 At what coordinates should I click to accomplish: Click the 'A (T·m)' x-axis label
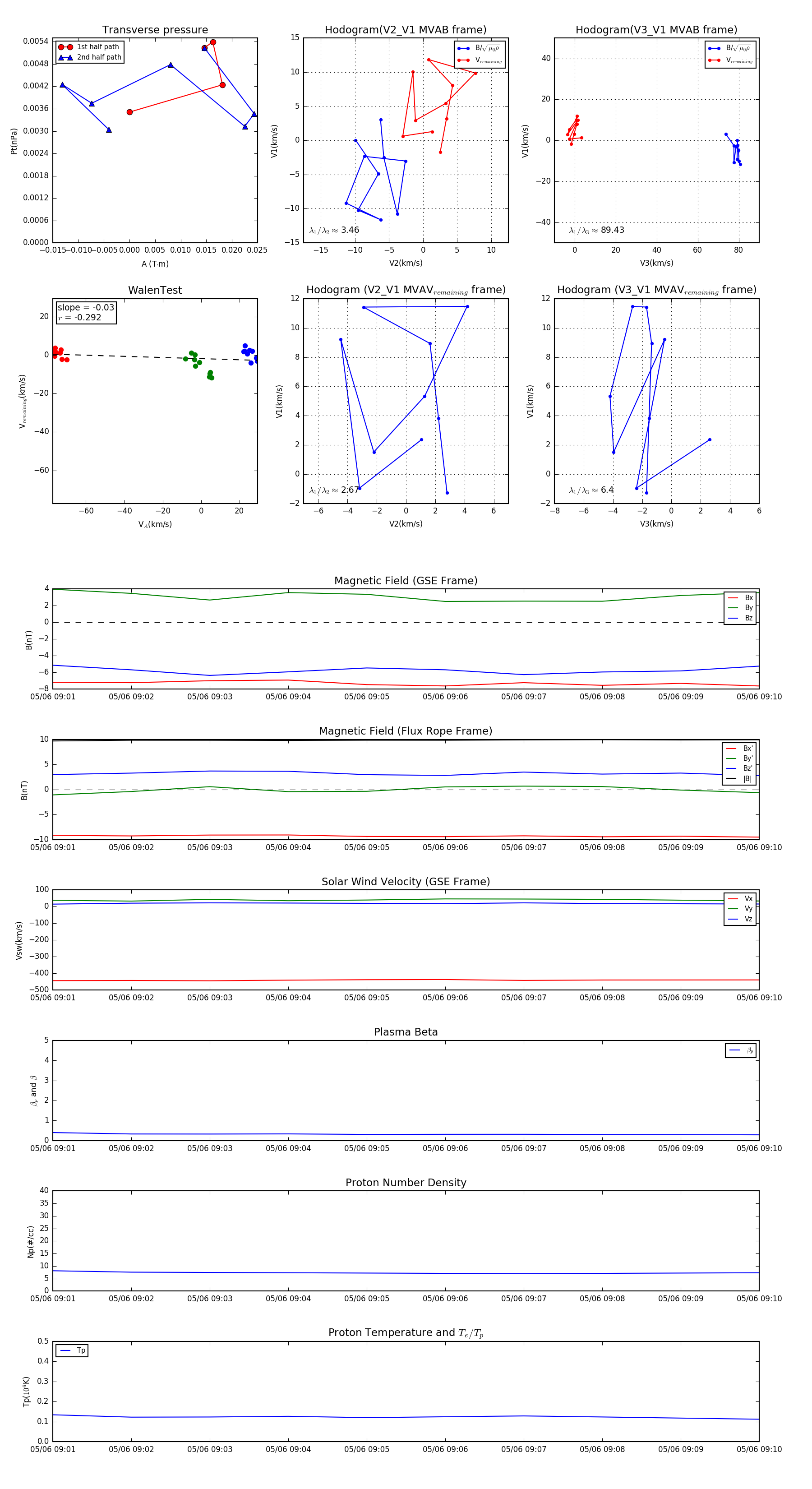coord(155,264)
